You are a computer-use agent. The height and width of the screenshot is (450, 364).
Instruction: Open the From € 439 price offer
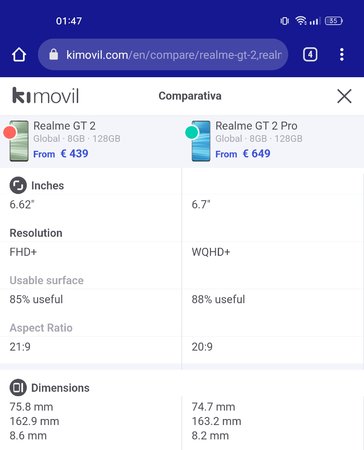coord(61,154)
